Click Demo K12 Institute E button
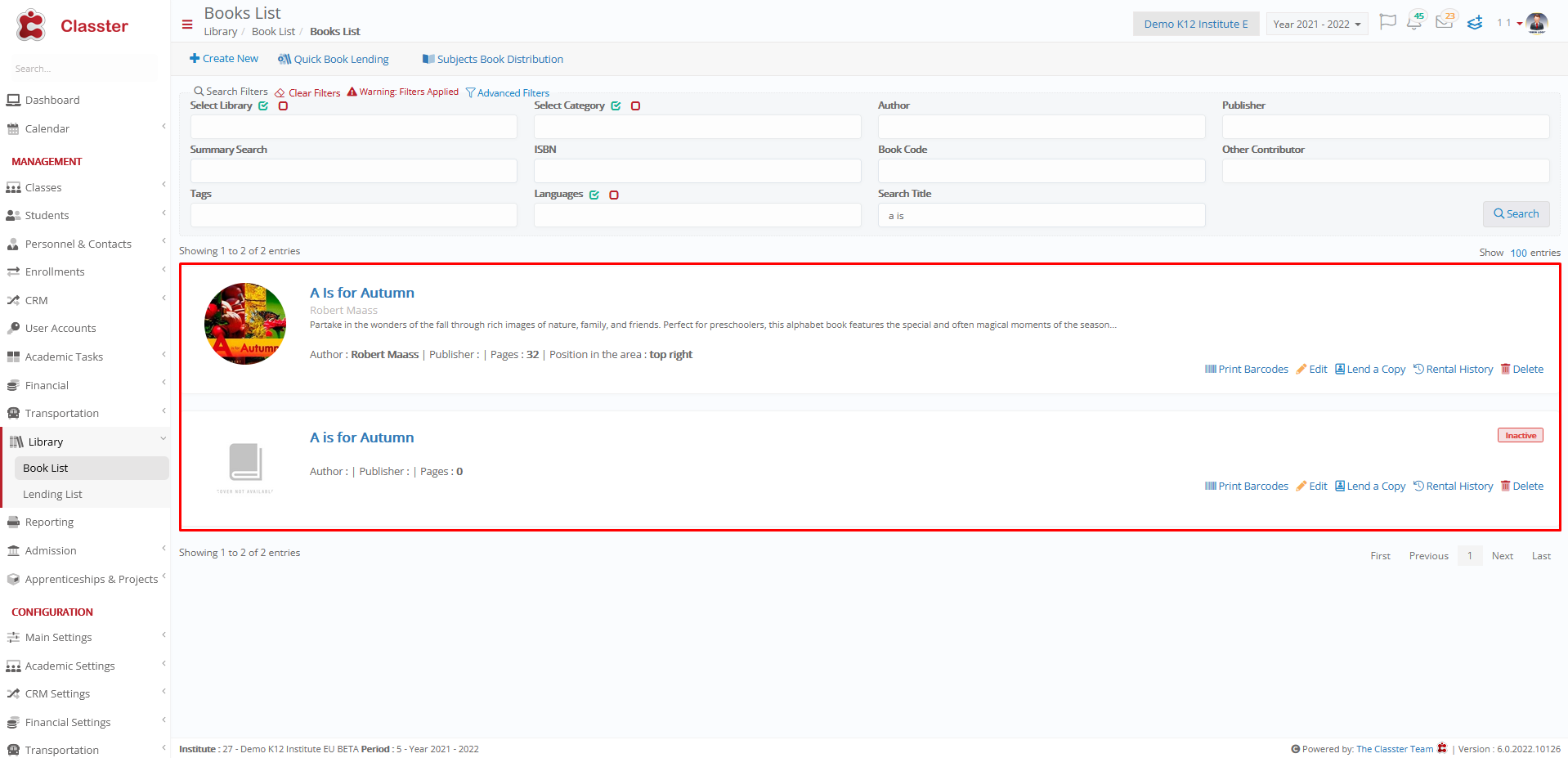This screenshot has width=1568, height=758. coord(1195,24)
